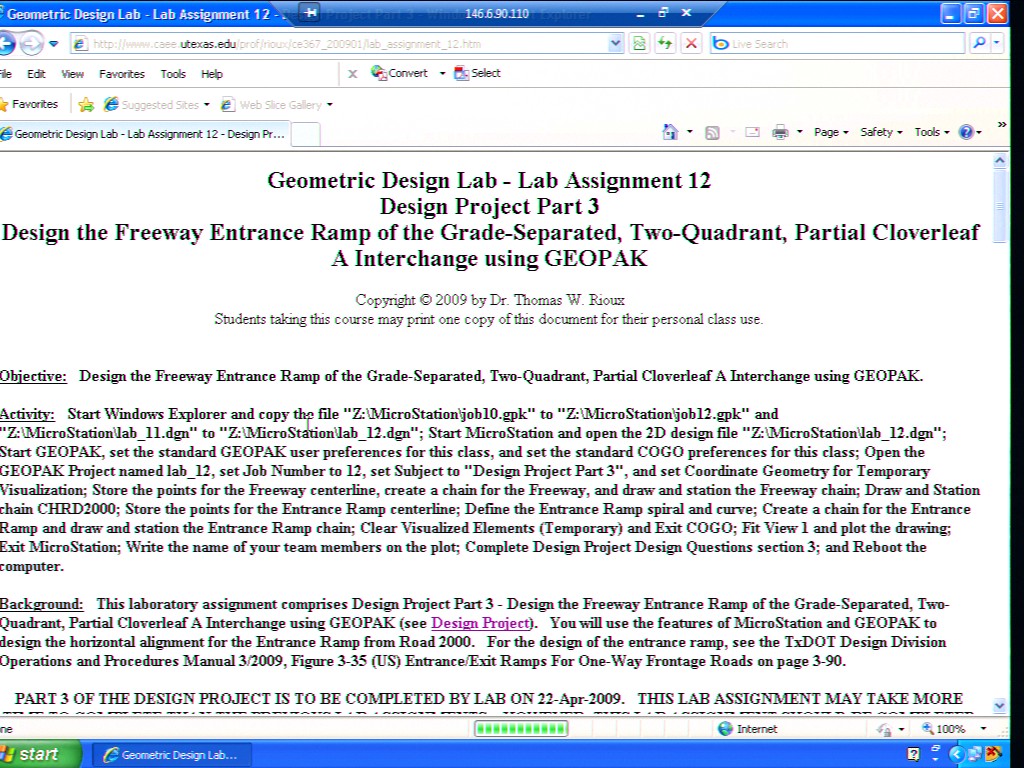Open the Suggested Sites favorites item
This screenshot has height=768, width=1024.
tap(157, 104)
